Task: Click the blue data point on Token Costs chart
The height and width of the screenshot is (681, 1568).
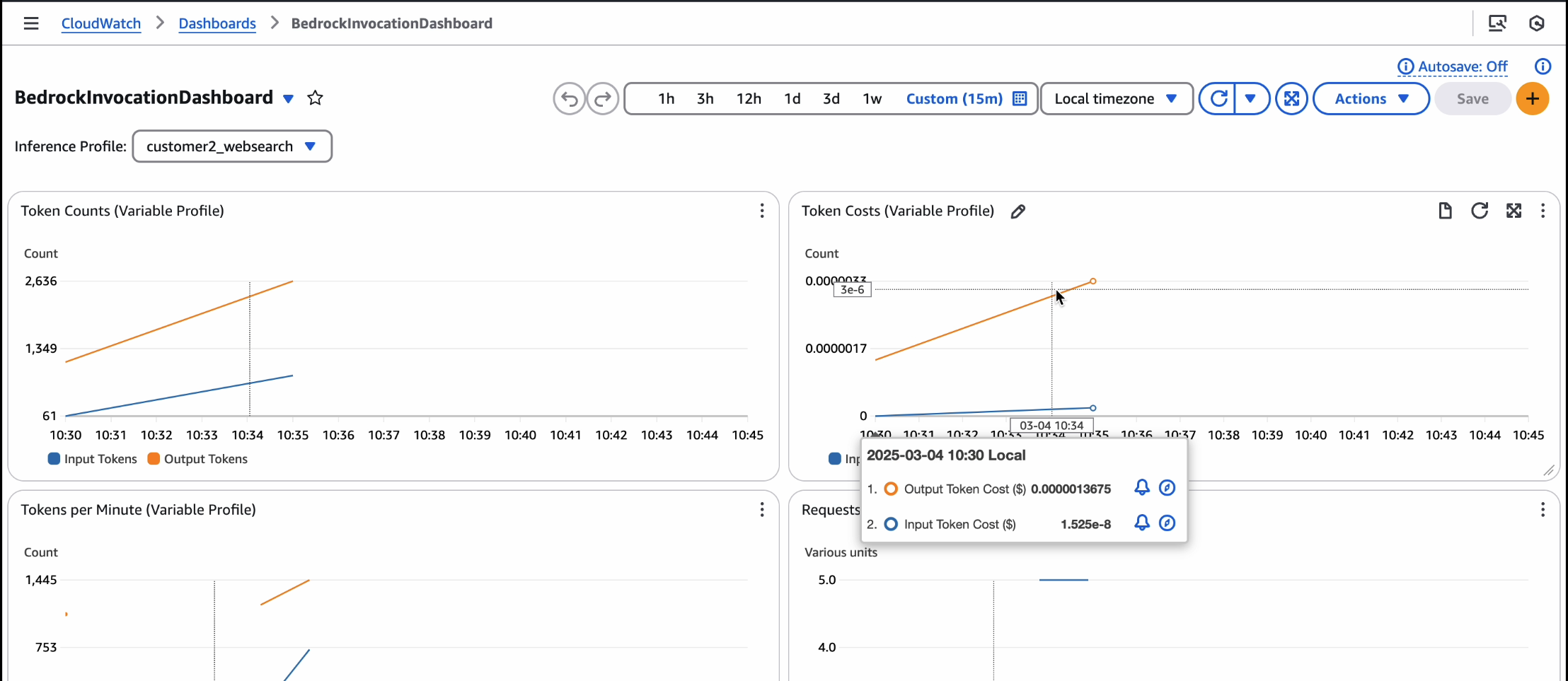Action: pyautogui.click(x=1093, y=408)
